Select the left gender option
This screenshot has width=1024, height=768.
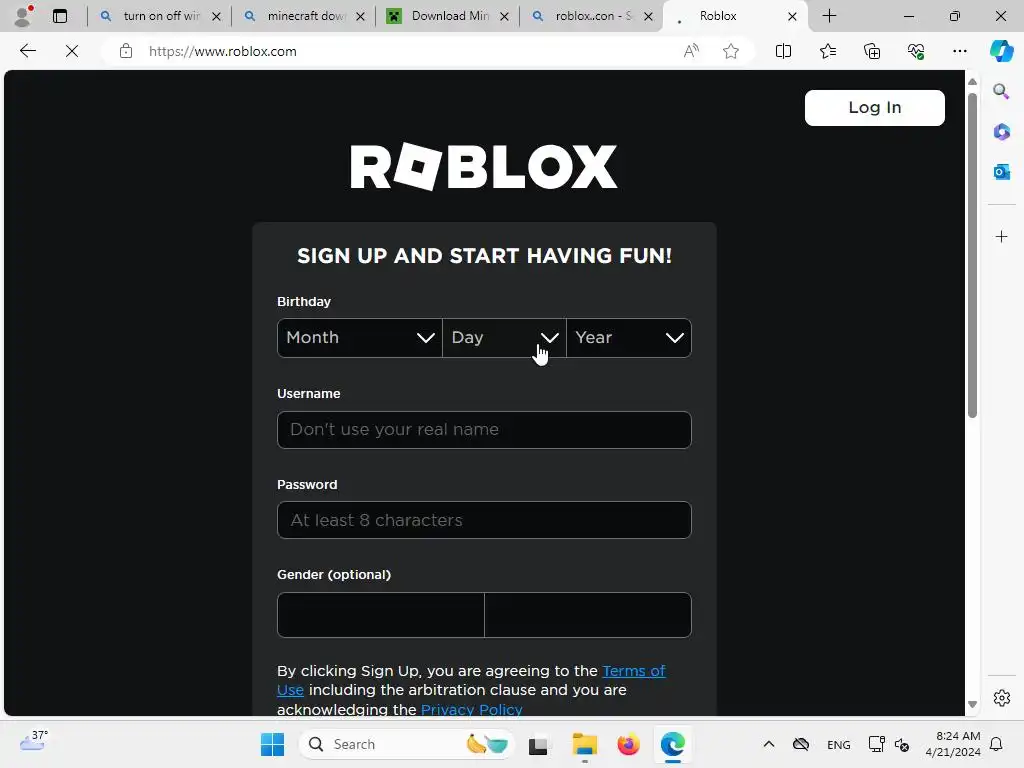tap(381, 615)
